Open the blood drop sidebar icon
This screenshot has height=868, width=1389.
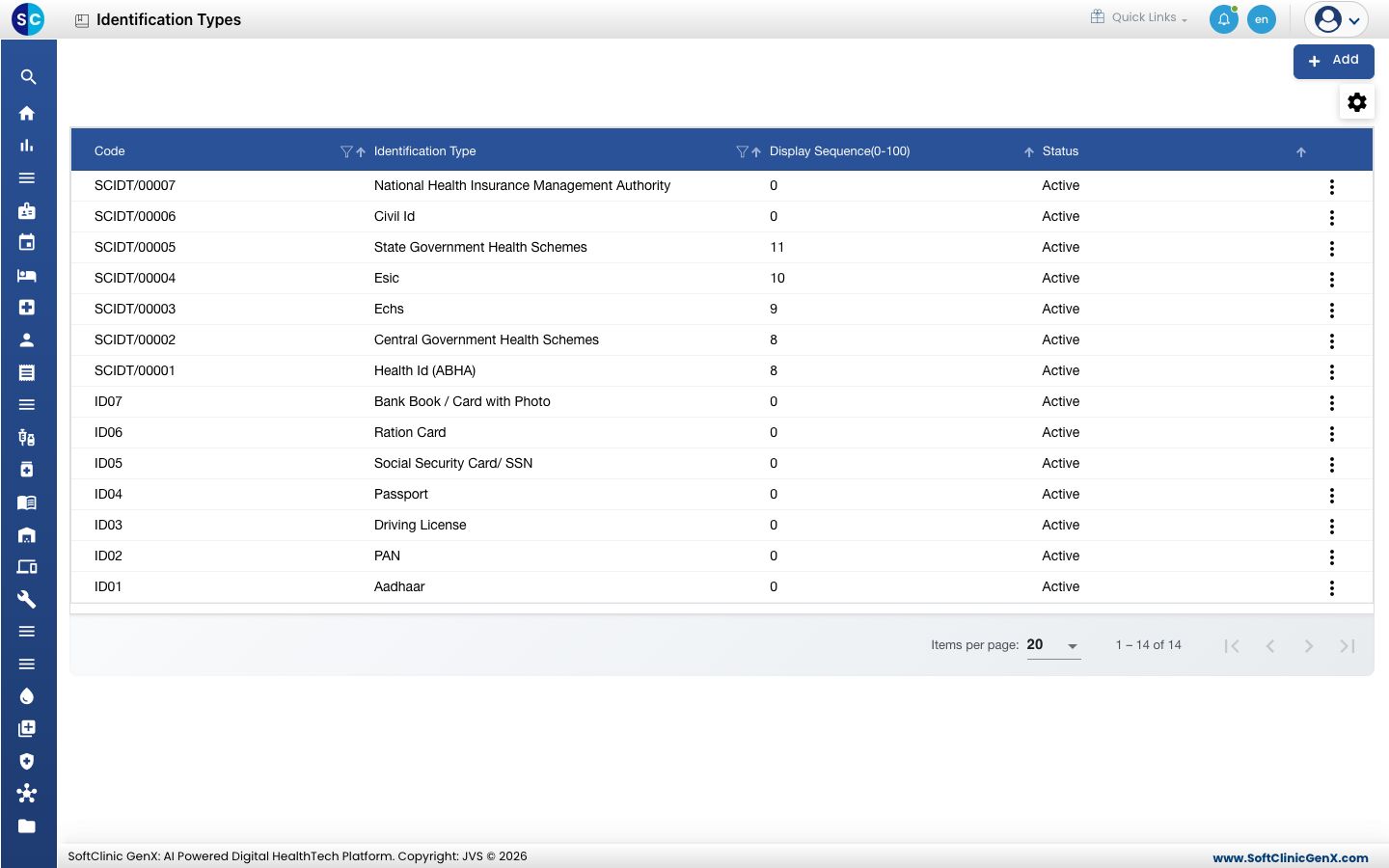[27, 696]
